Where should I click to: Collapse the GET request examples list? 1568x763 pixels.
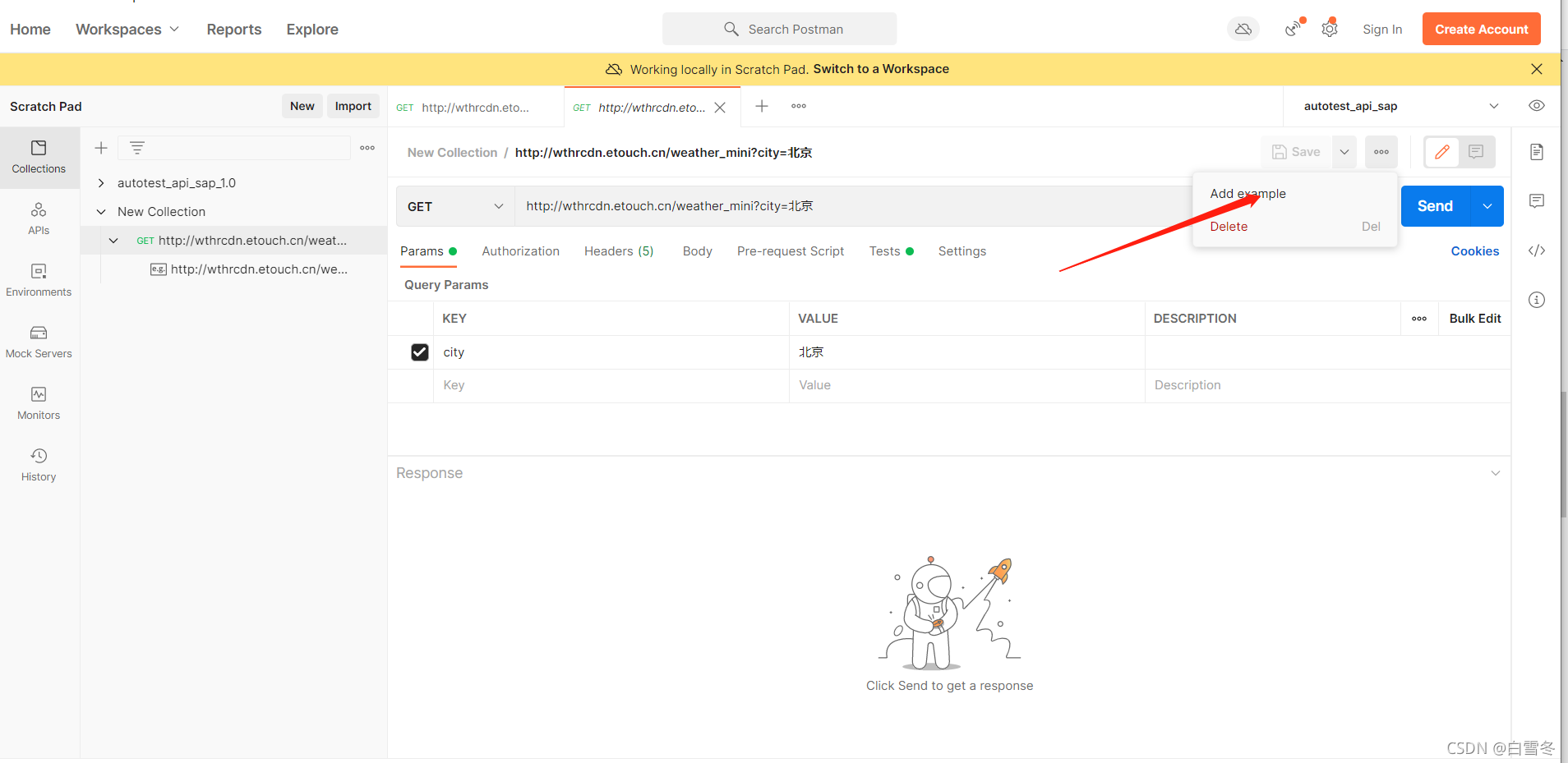coord(113,241)
